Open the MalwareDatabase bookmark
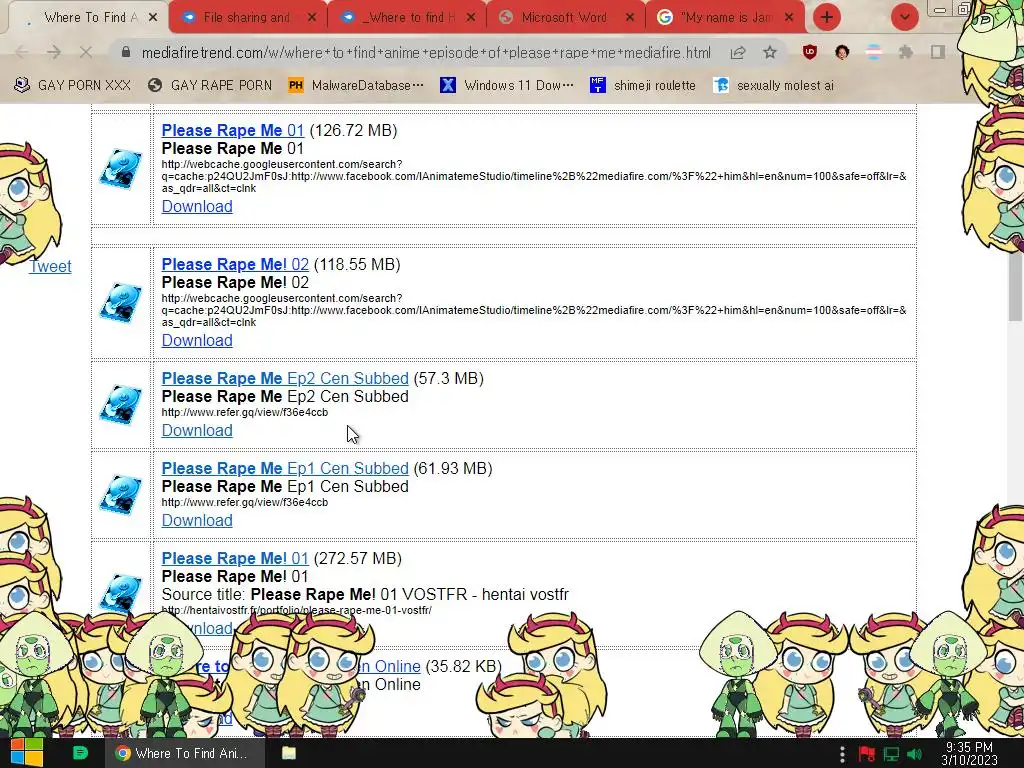This screenshot has height=768, width=1024. coord(356,85)
